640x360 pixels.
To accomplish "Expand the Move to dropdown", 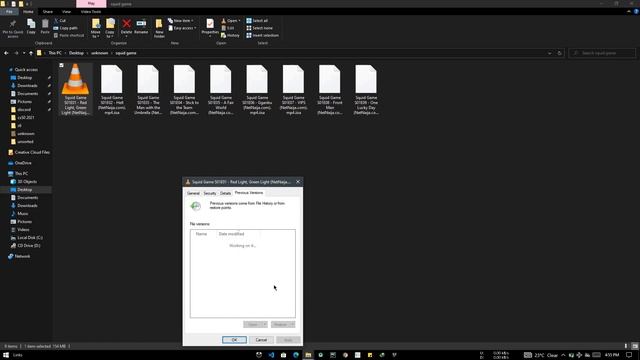I will (x=96, y=37).
